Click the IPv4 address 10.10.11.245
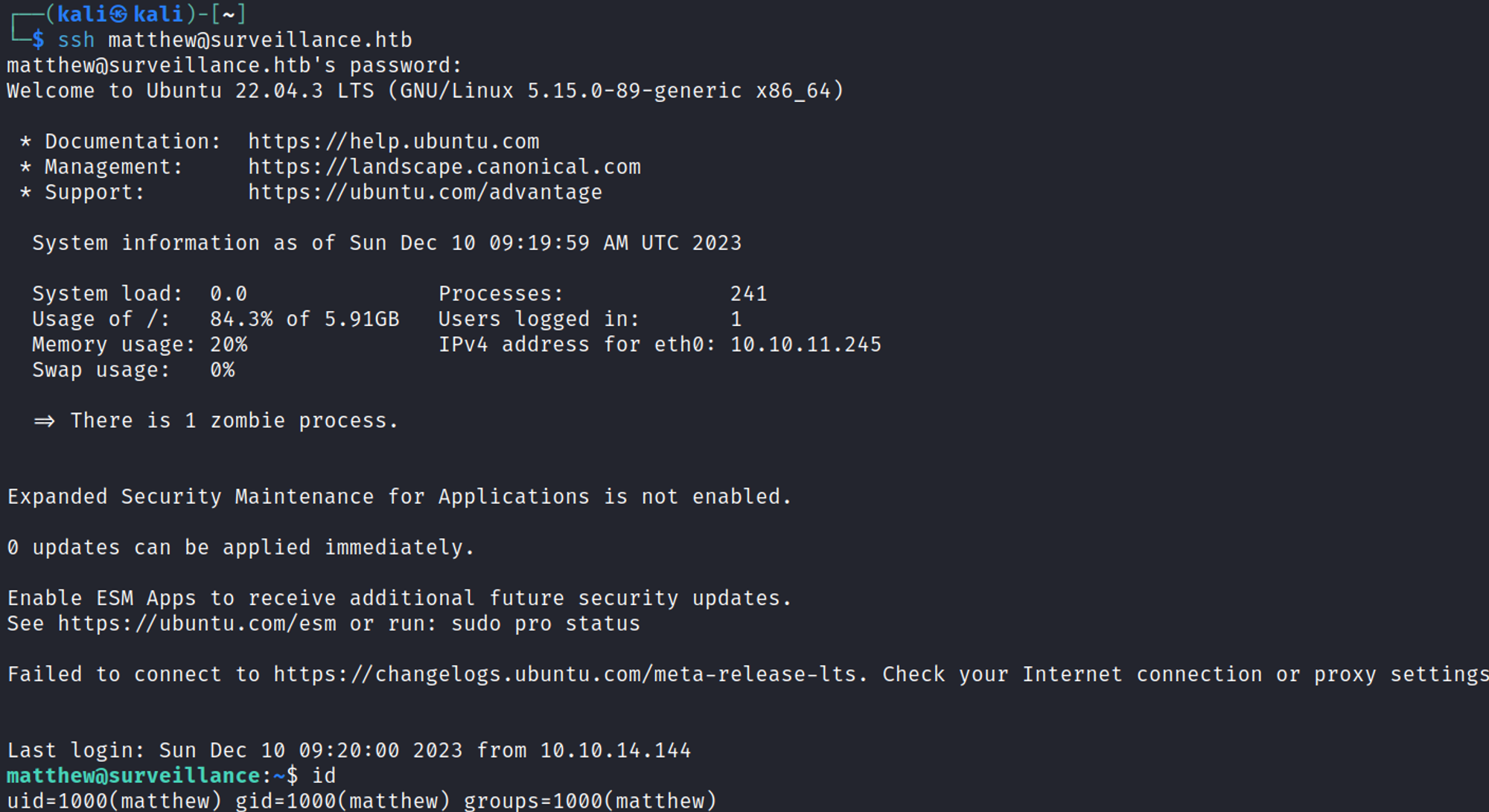The height and width of the screenshot is (812, 1489). coord(806,345)
